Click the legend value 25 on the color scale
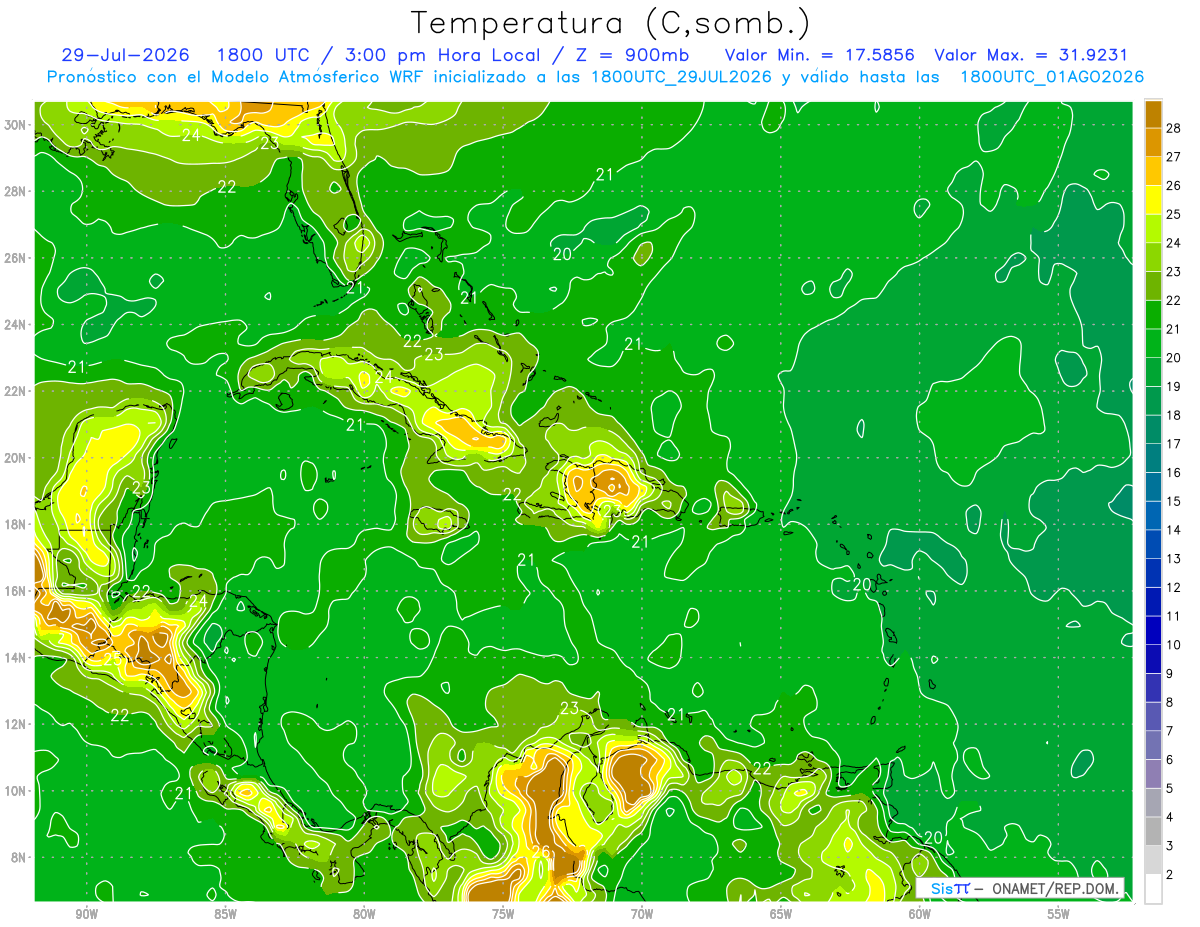Screen dimensions: 1200x927 1174,214
